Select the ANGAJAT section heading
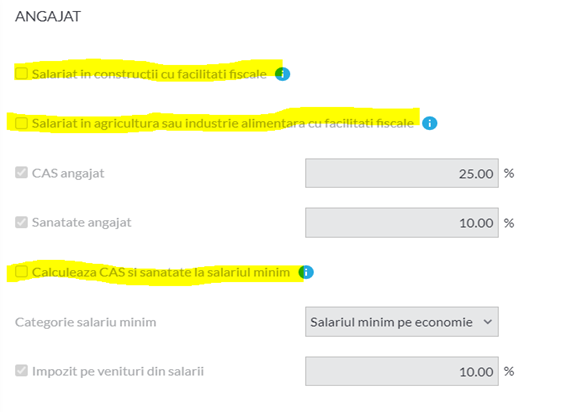The width and height of the screenshot is (566, 412). pos(48,17)
